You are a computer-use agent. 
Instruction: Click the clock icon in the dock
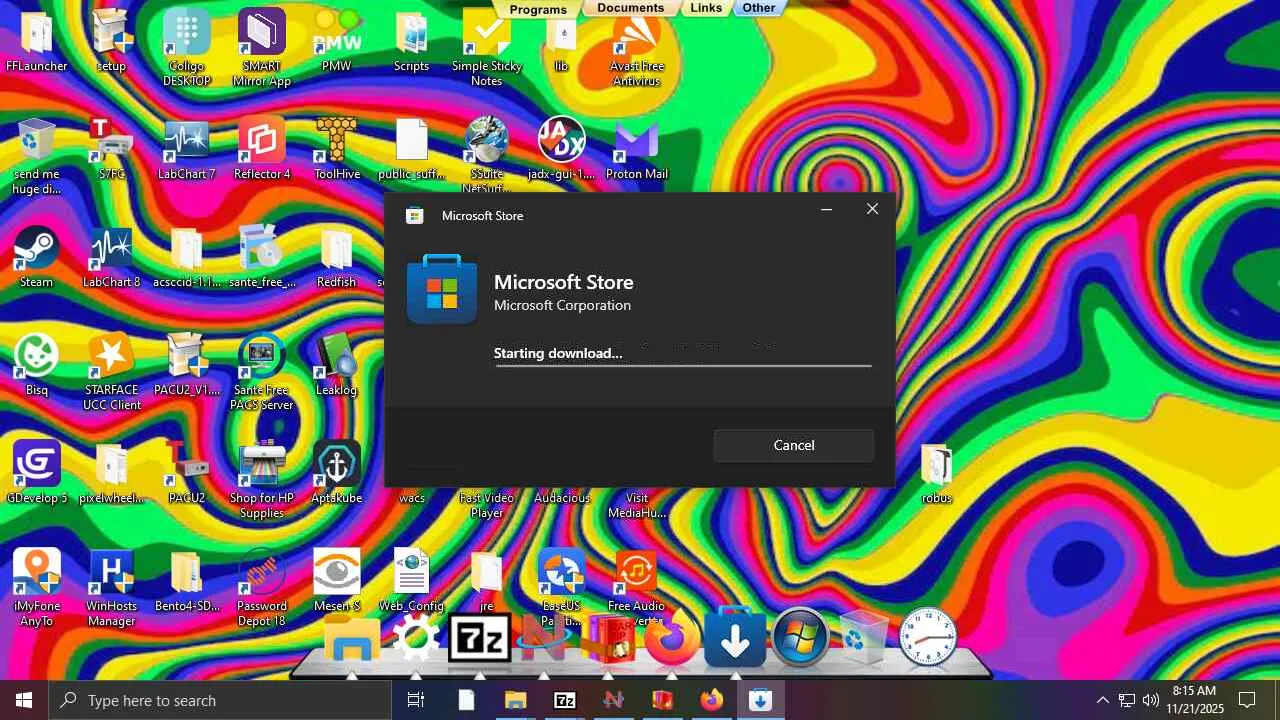click(928, 637)
